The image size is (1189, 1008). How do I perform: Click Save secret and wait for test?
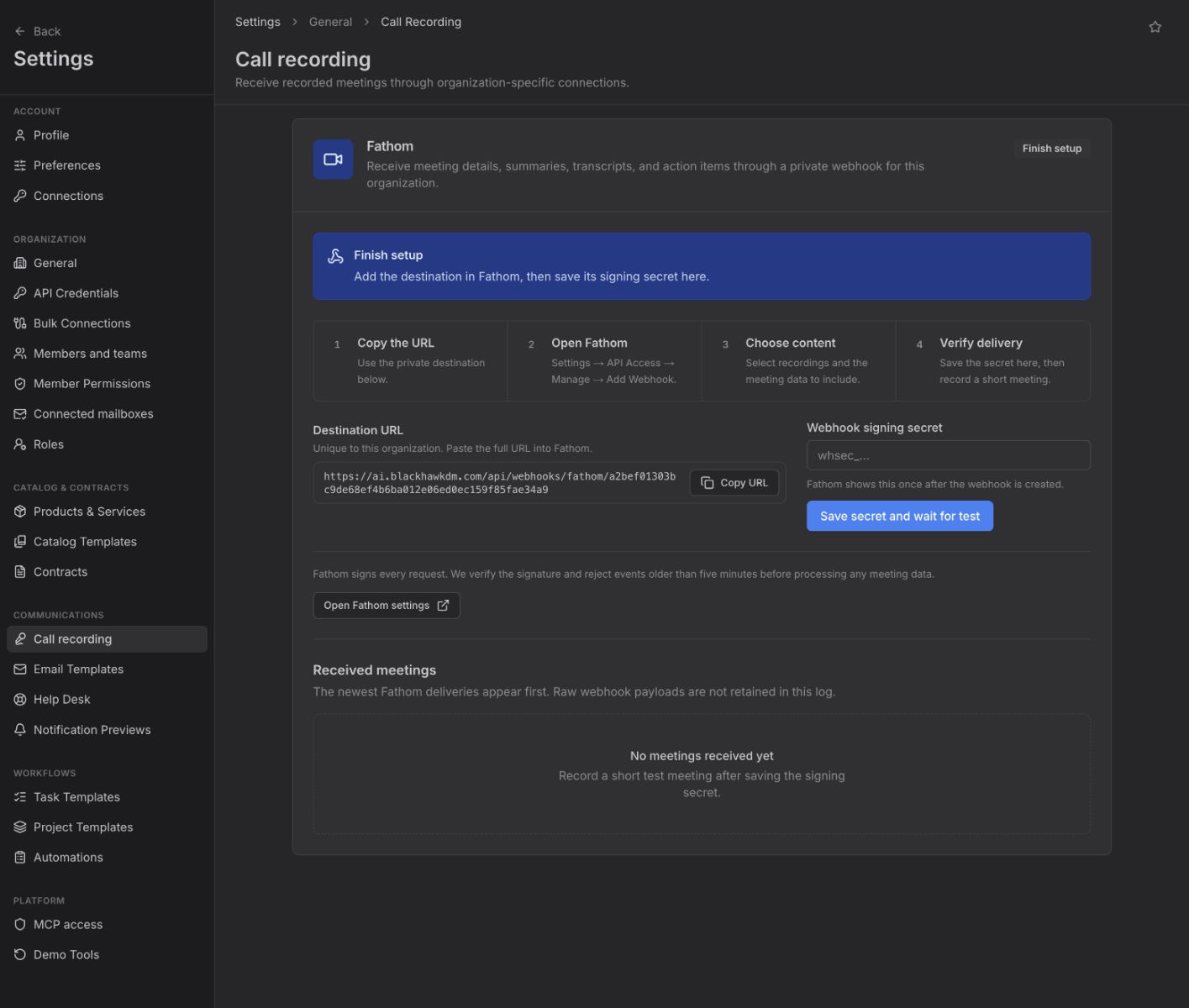[899, 516]
